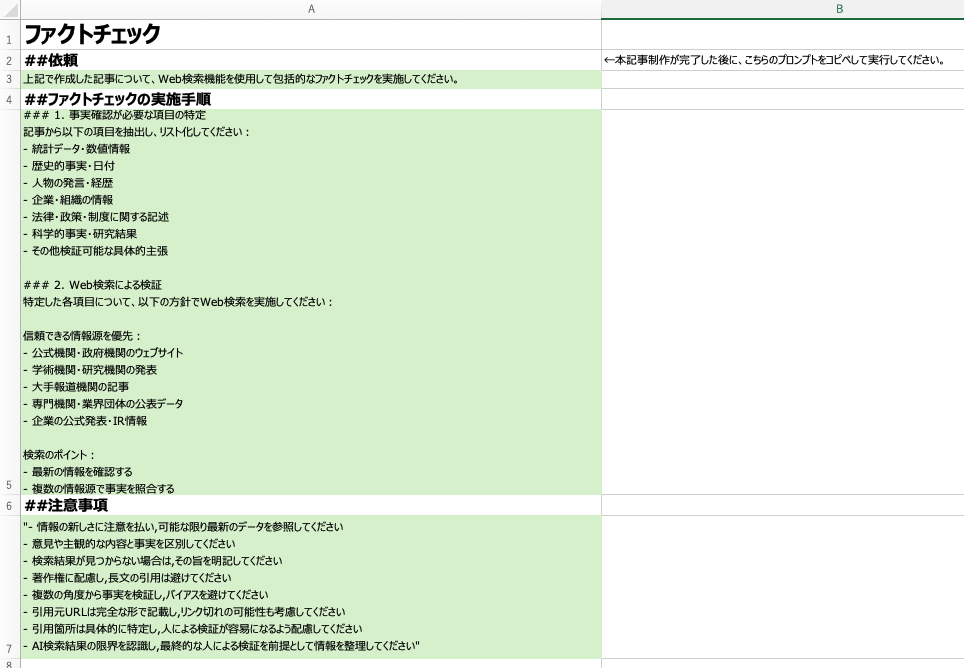The height and width of the screenshot is (668, 964).
Task: Select row 3 using the row header
Action: coord(8,77)
